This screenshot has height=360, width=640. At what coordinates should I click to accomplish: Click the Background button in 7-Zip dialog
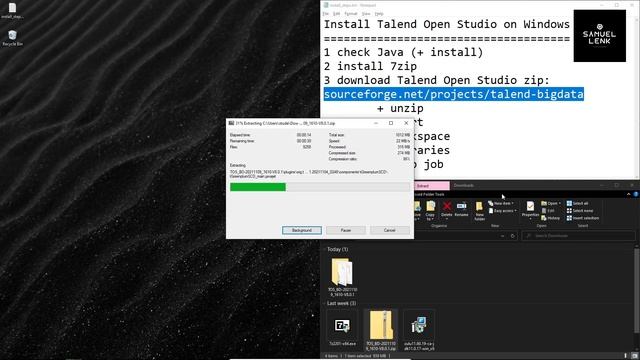coord(302,230)
